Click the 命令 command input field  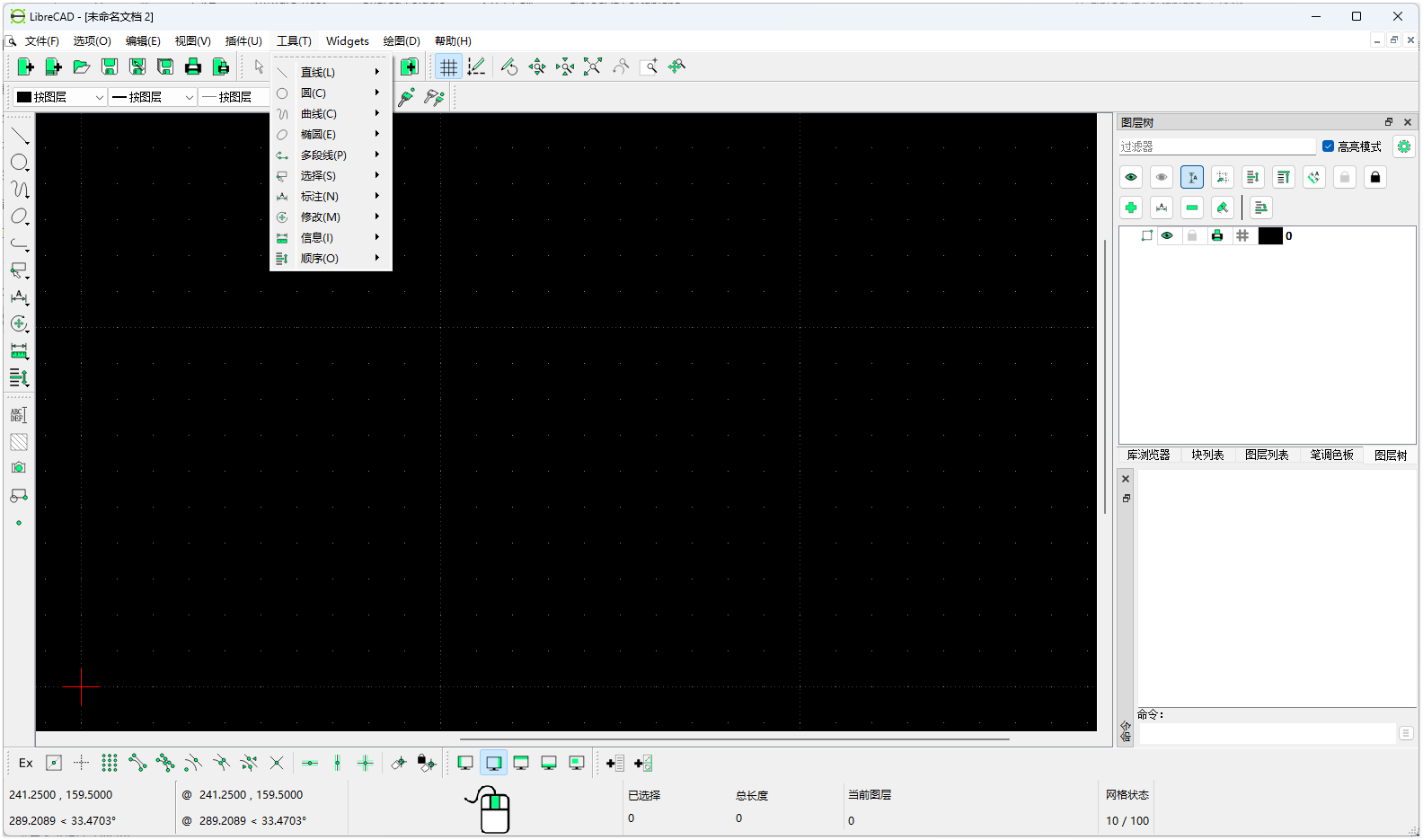[x=1268, y=734]
